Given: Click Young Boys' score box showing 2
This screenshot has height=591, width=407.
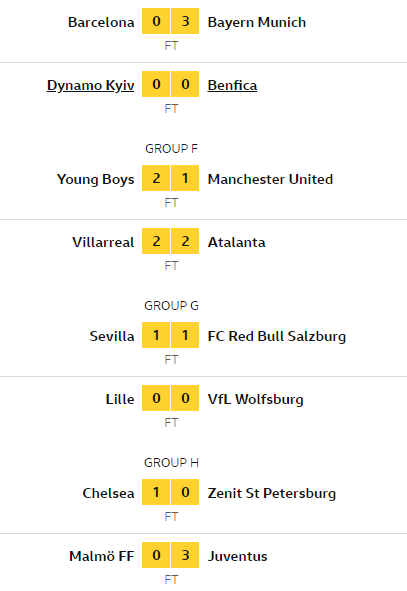Looking at the screenshot, I should 156,178.
